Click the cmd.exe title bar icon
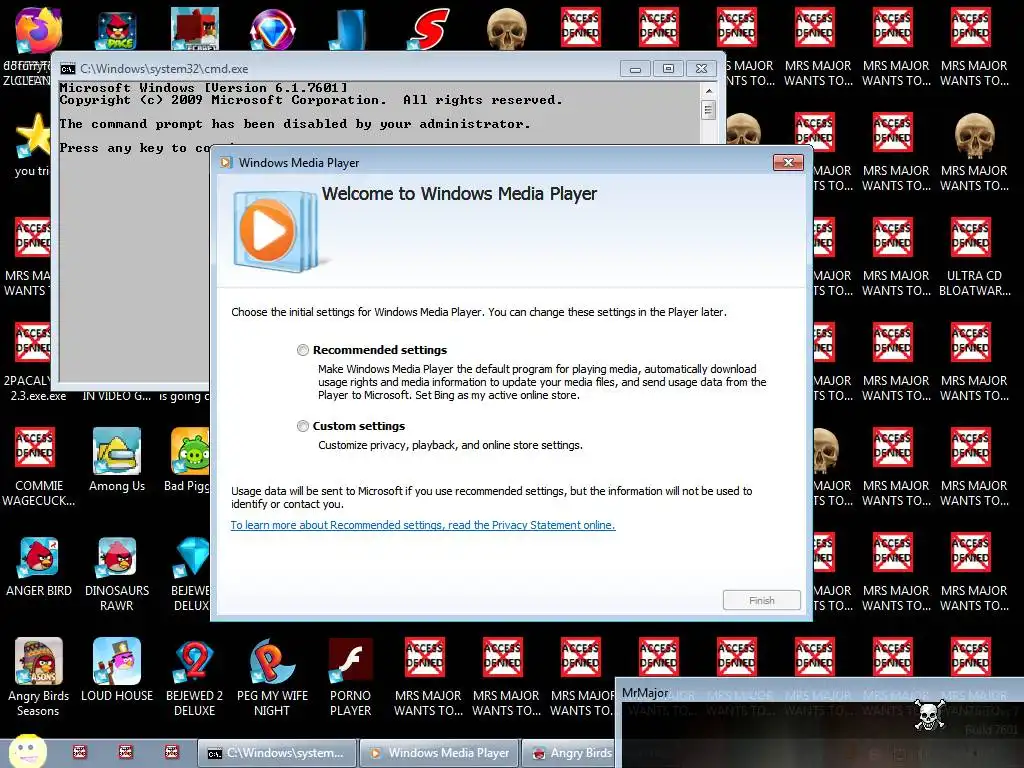Image resolution: width=1024 pixels, height=768 pixels. point(67,69)
